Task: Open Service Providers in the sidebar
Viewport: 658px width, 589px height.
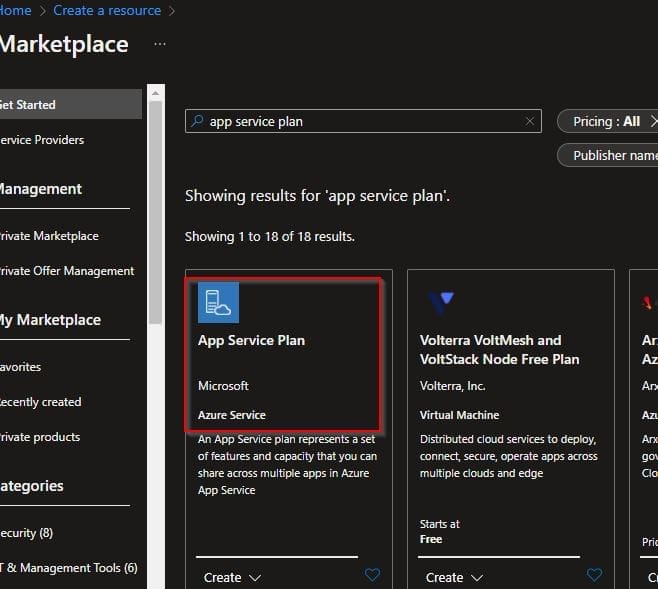Action: (40, 139)
